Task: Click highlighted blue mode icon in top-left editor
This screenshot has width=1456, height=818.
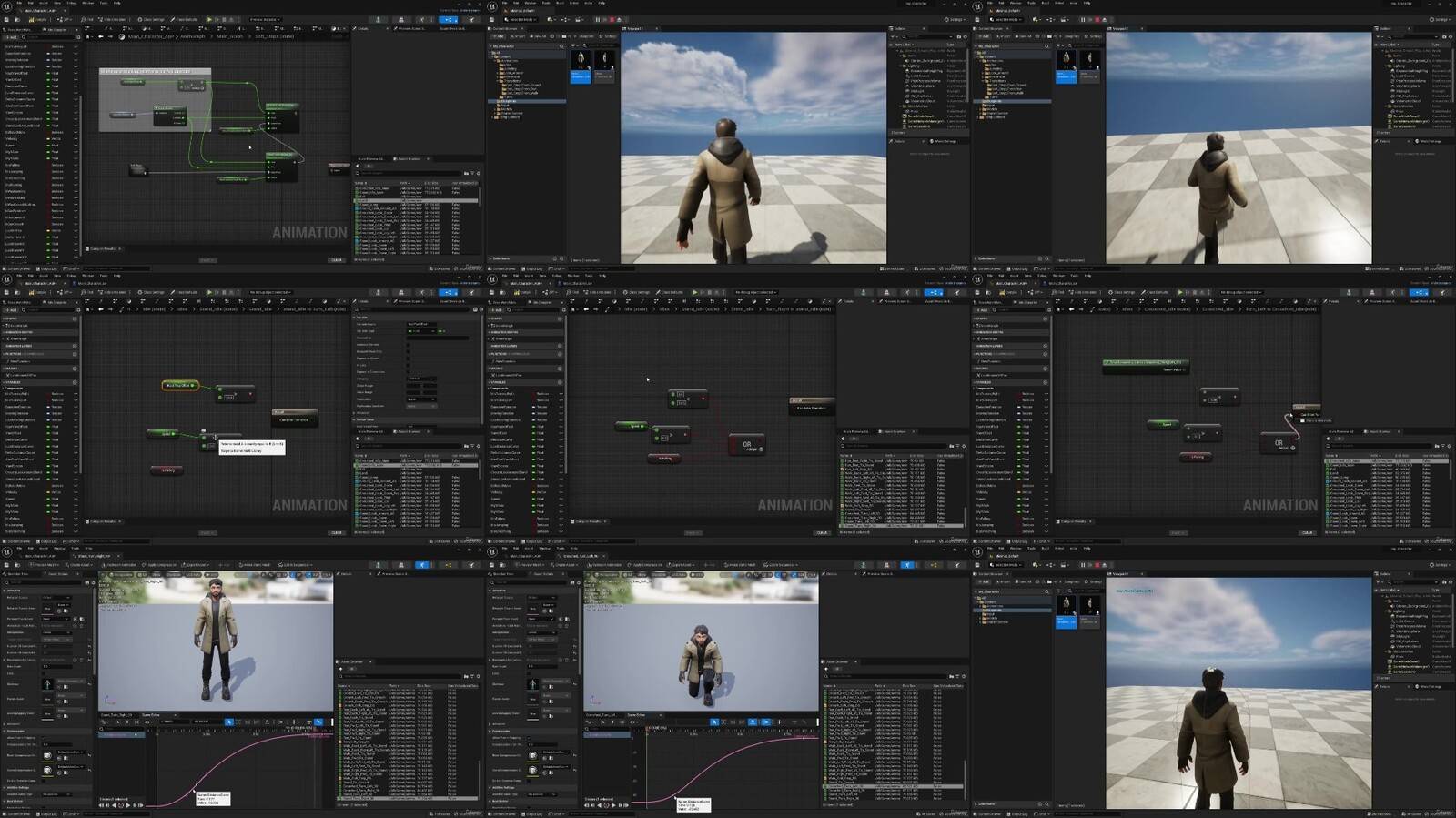Action: tap(449, 19)
